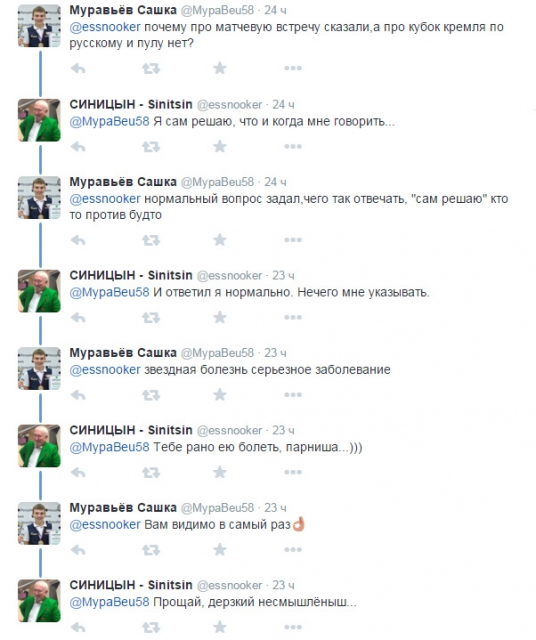Viewport: 536px width, 640px height.
Task: Retweet the 'звездная болезнь' tweet
Action: pos(151,395)
